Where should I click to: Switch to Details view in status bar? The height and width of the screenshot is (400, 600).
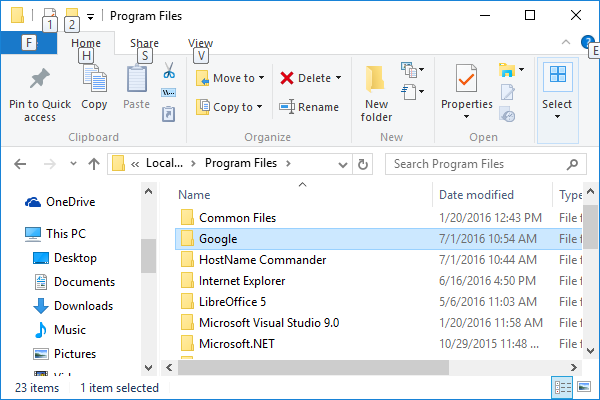point(562,387)
